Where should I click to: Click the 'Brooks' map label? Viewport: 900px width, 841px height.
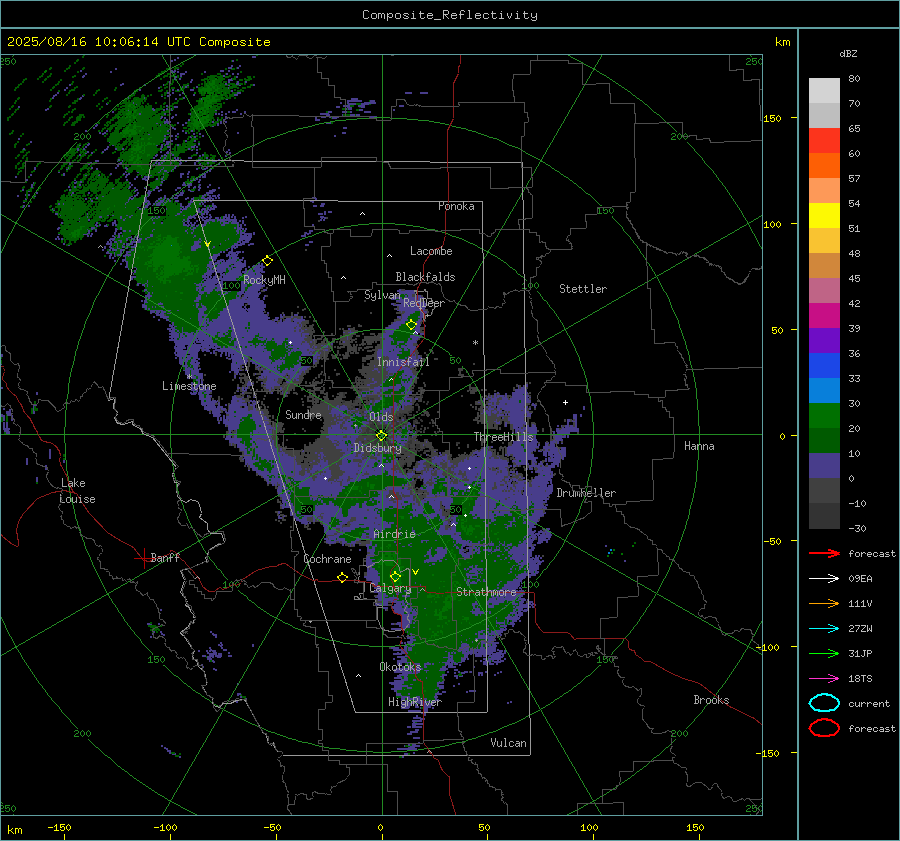click(x=711, y=700)
